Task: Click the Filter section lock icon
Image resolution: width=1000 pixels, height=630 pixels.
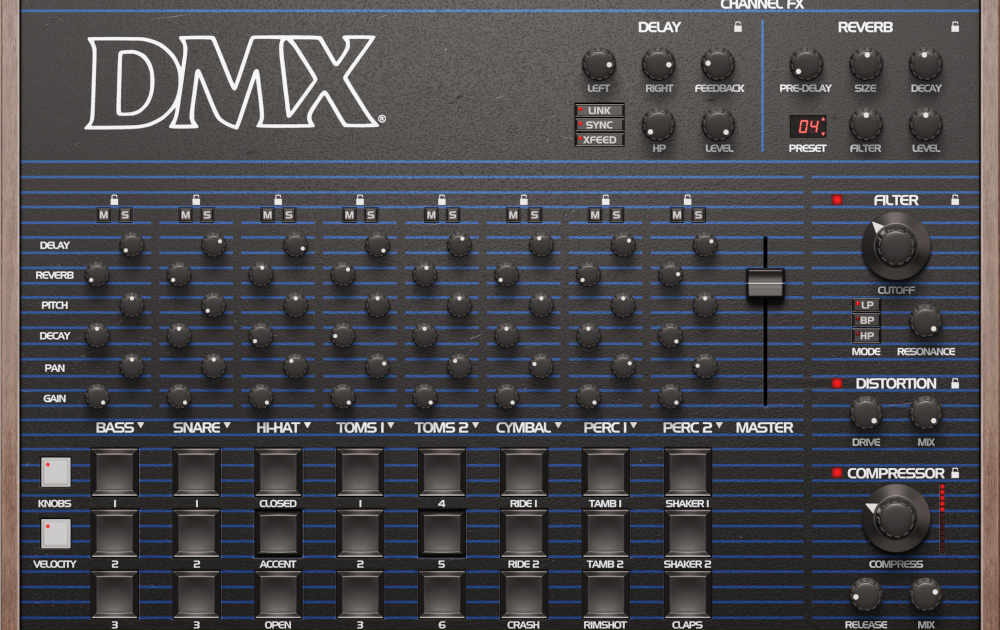Action: click(x=955, y=200)
